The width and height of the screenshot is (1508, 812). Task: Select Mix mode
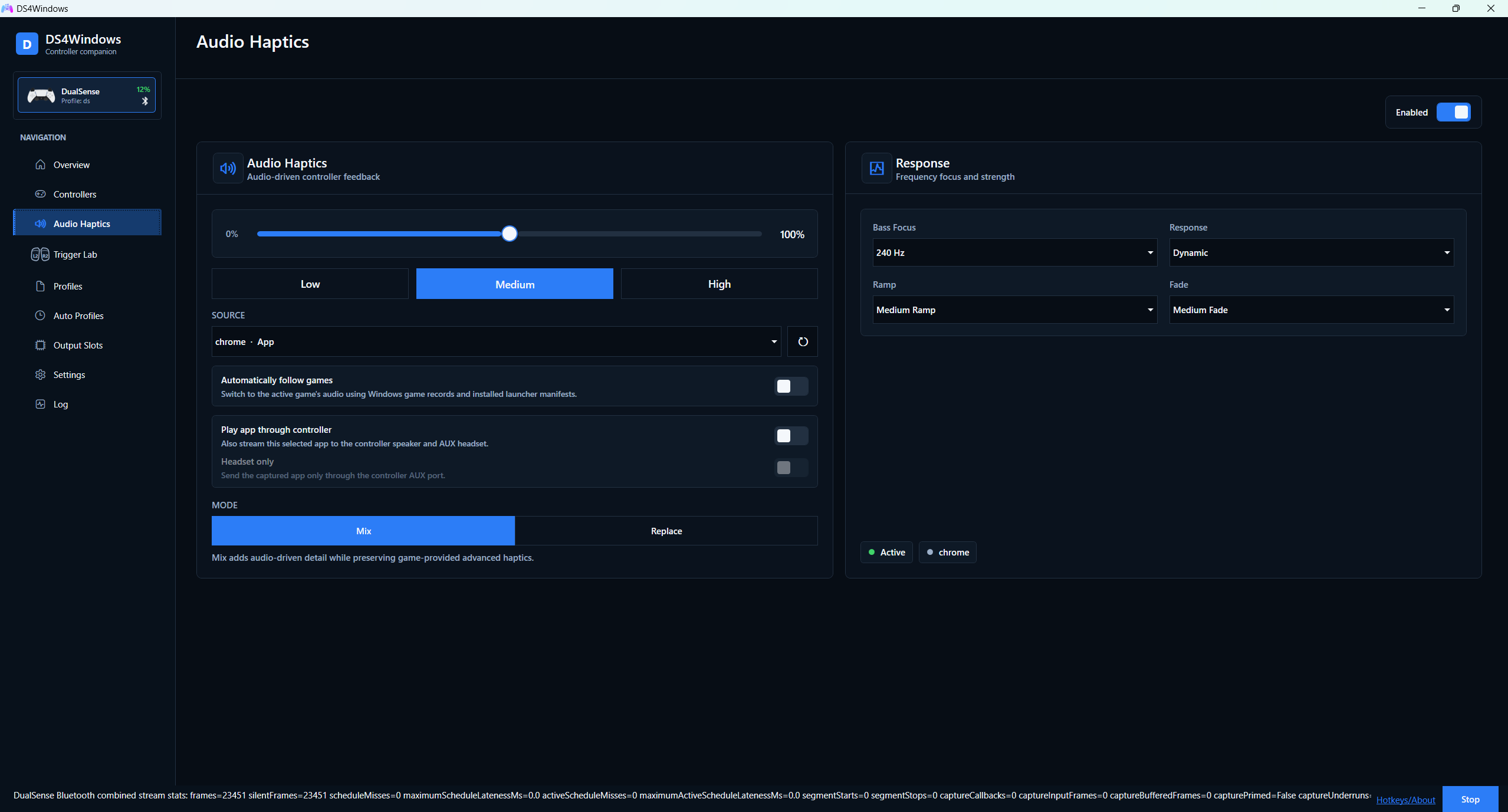pos(363,531)
